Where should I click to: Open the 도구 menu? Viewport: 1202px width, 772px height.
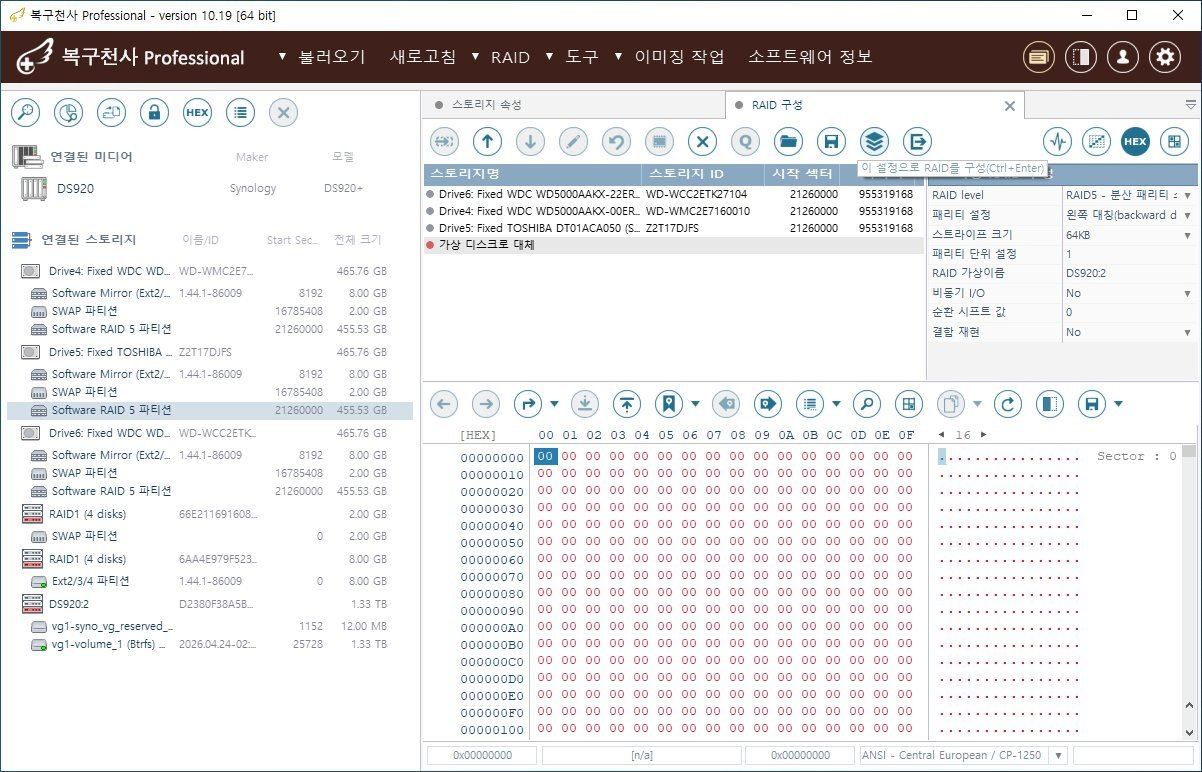tap(572, 57)
